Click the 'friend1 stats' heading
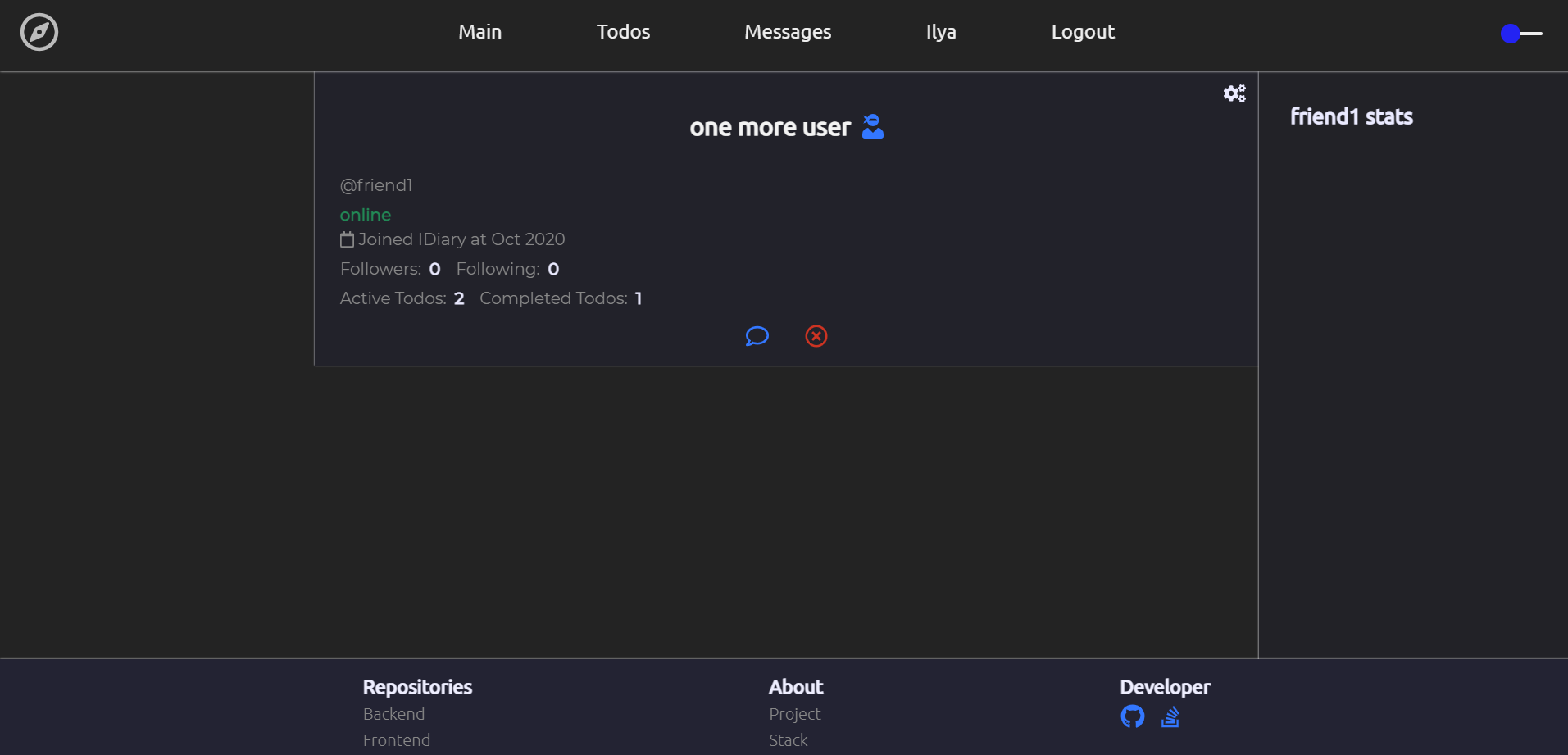 coord(1352,116)
